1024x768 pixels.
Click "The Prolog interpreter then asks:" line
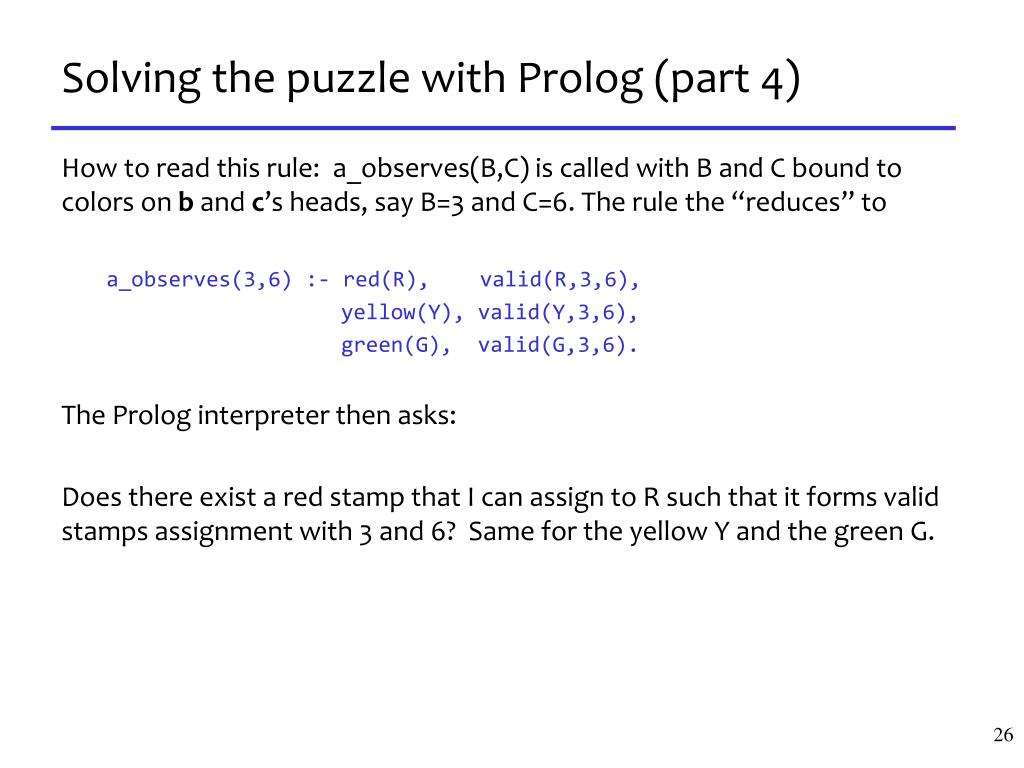click(259, 416)
